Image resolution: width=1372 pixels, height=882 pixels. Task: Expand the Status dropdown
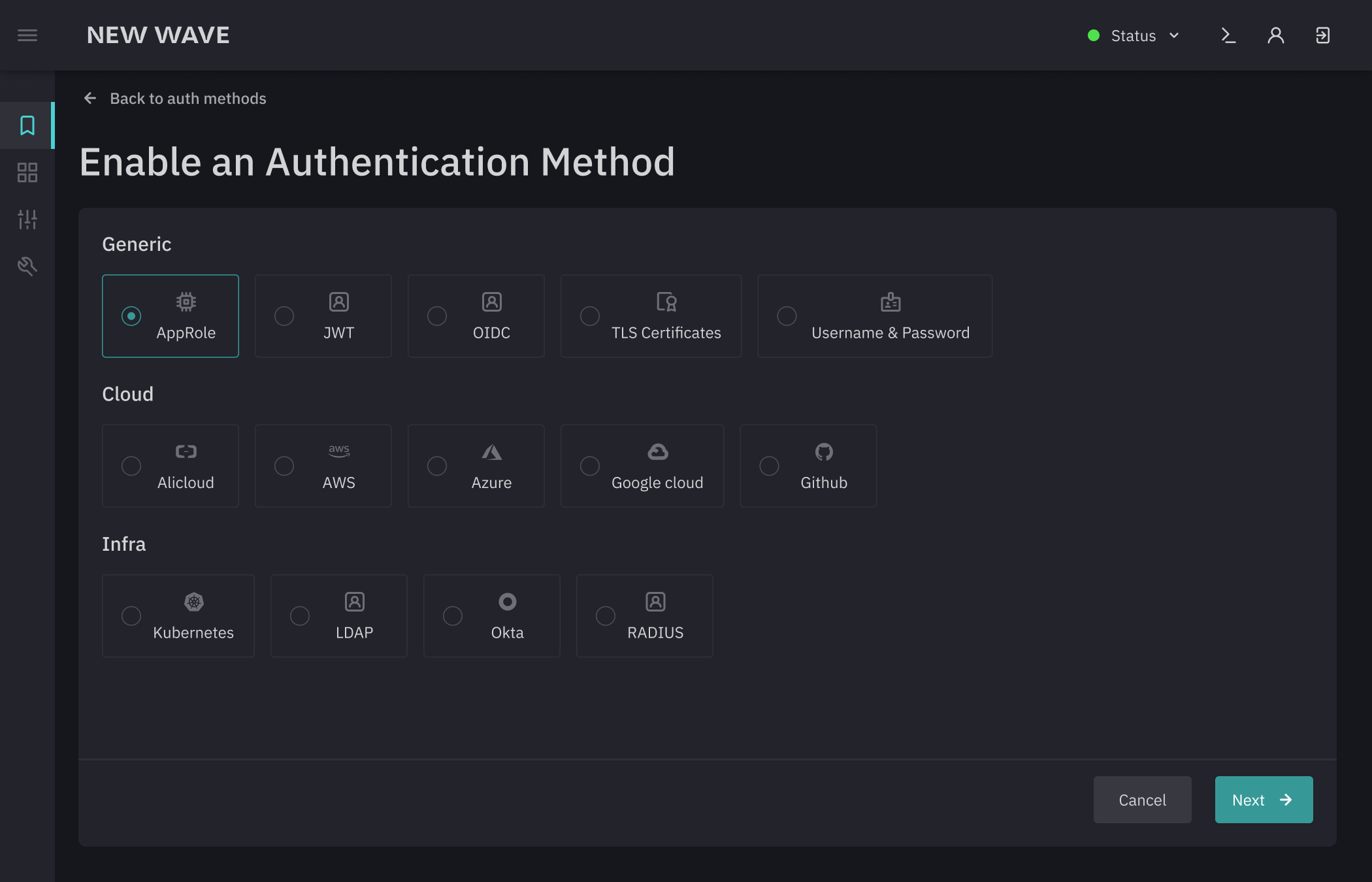(x=1133, y=36)
